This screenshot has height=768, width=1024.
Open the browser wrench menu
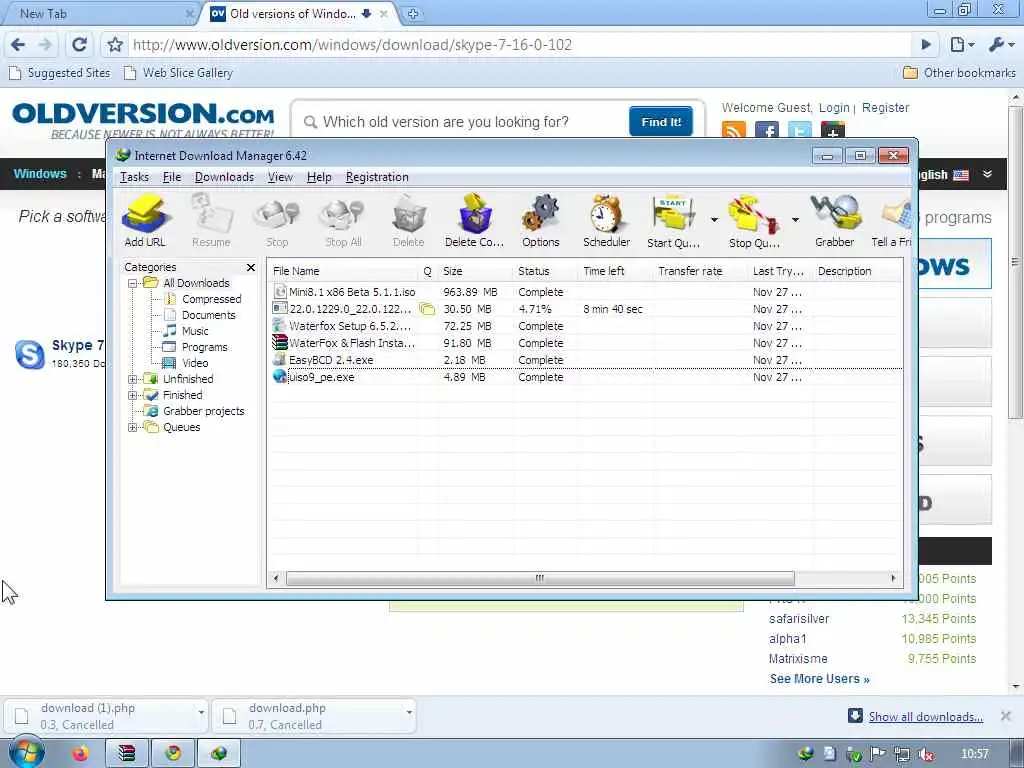pos(1000,45)
